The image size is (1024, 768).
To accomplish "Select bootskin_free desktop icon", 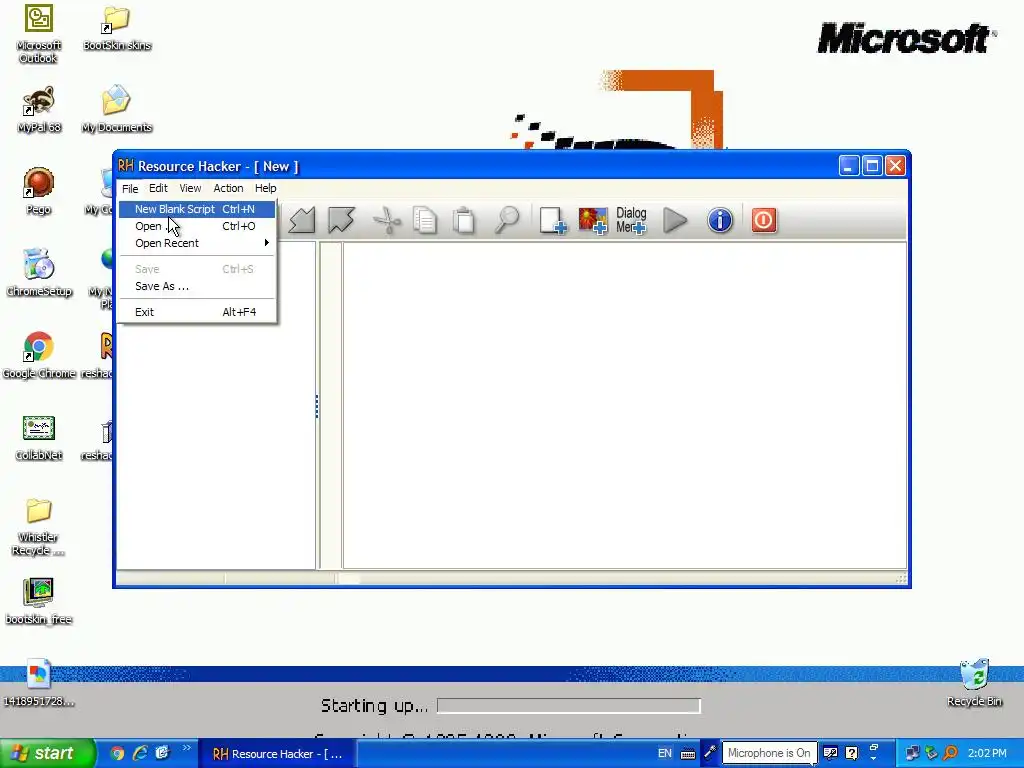I will tap(39, 601).
